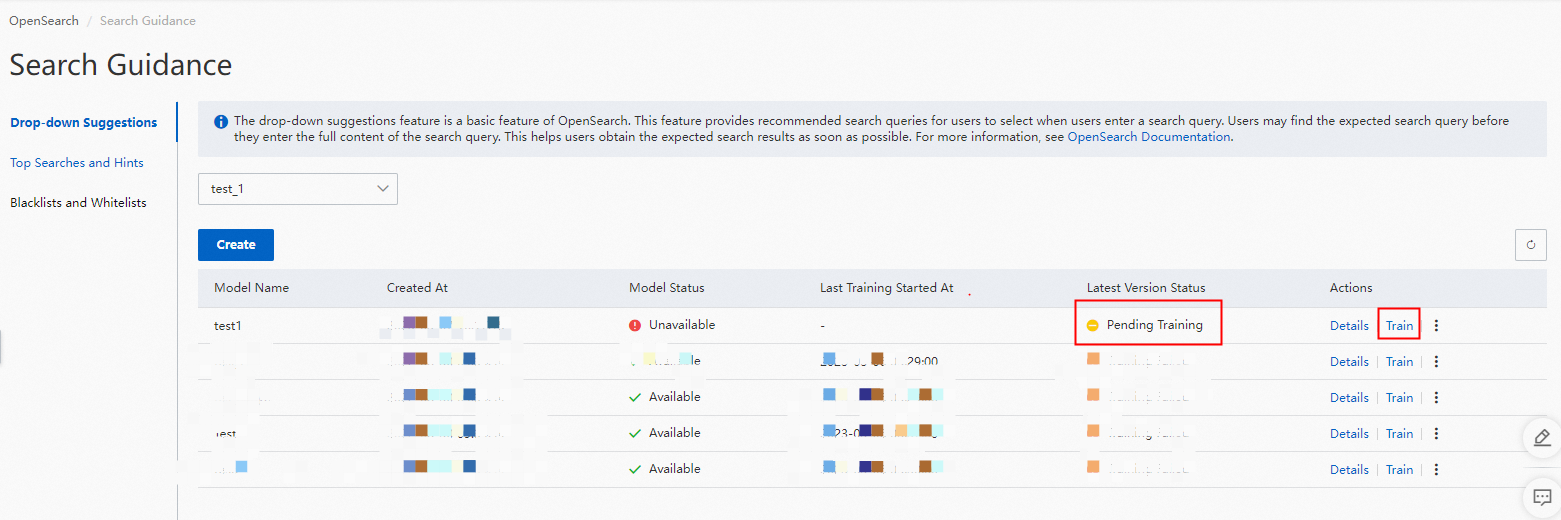Open more actions menu for test1 row
Viewport: 1561px width, 520px height.
1437,326
